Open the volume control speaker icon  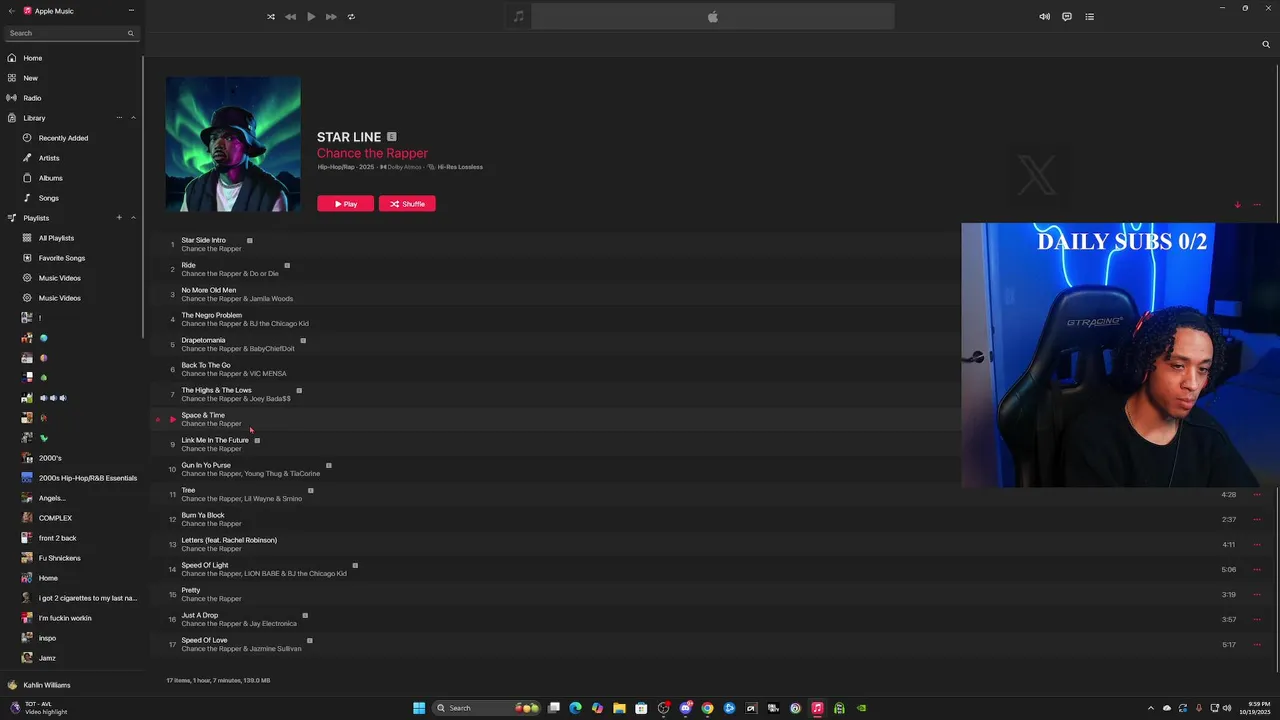coord(1045,17)
